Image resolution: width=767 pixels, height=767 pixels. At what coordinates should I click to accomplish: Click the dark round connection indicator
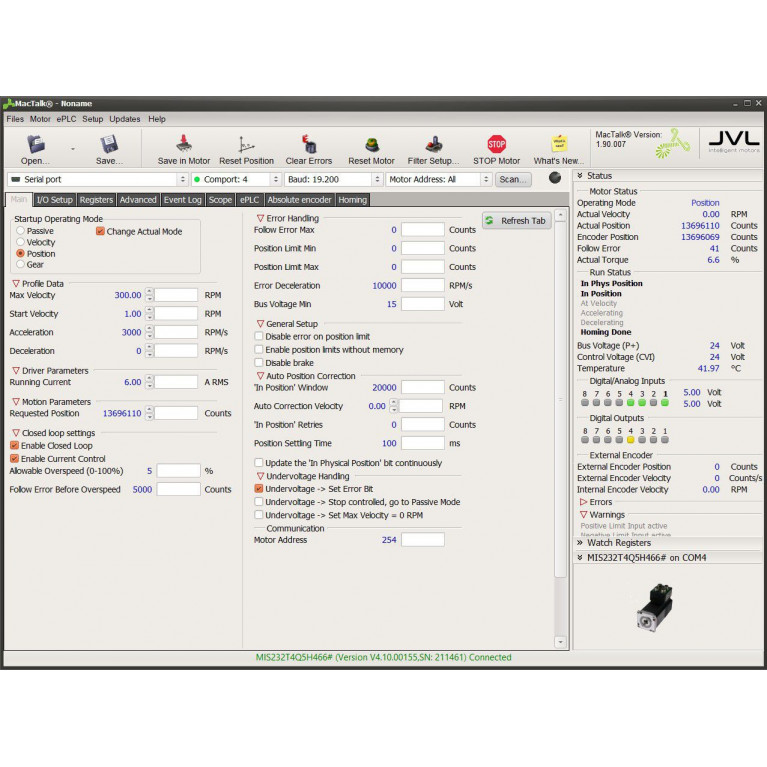click(555, 178)
